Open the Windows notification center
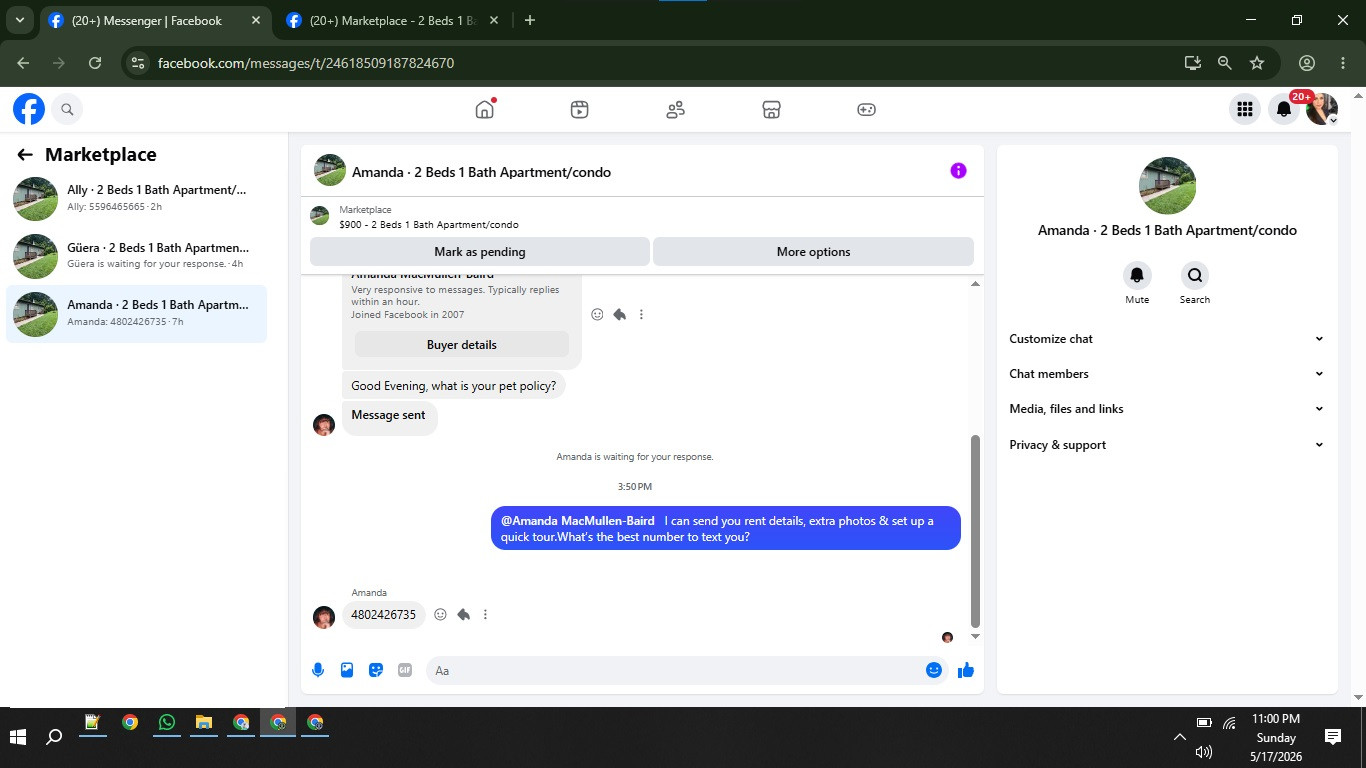This screenshot has height=768, width=1366. pos(1333,737)
